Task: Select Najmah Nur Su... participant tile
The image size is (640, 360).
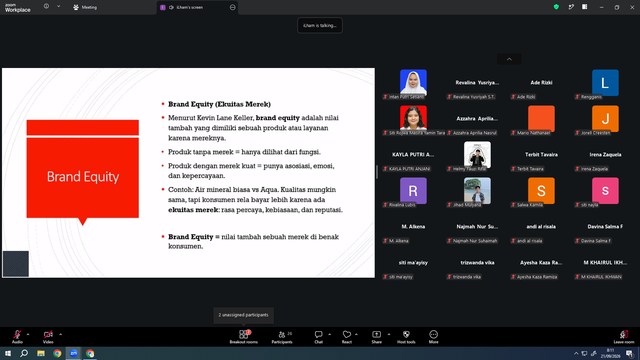Action: click(x=477, y=227)
